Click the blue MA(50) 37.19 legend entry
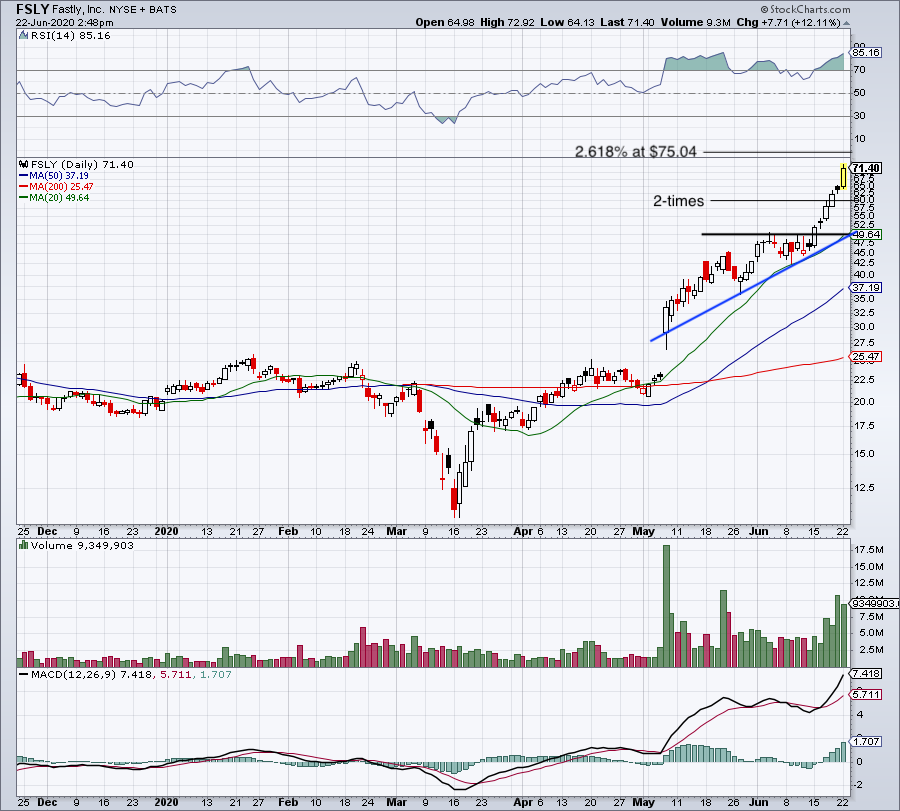The image size is (900, 811). pyautogui.click(x=54, y=176)
